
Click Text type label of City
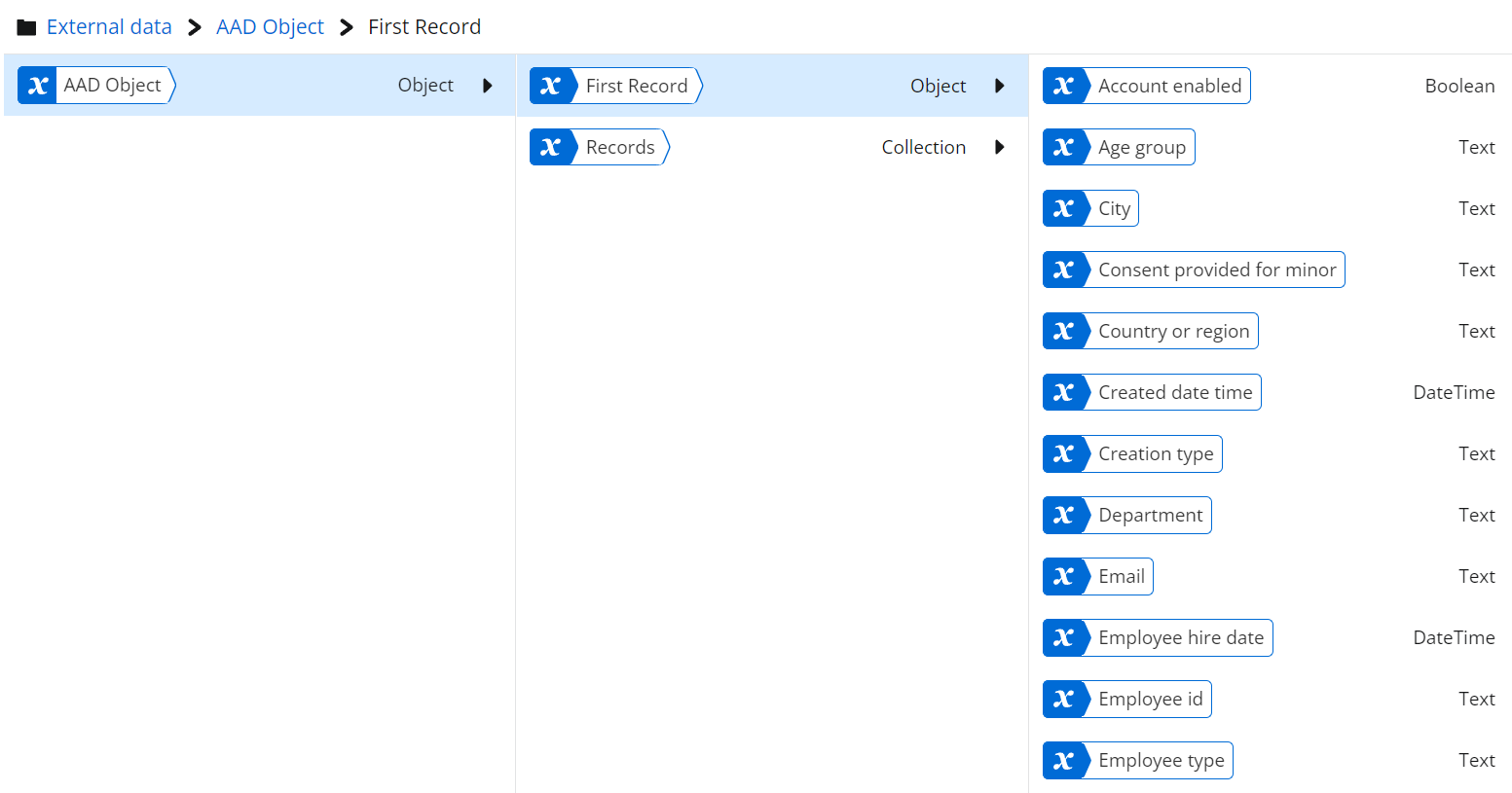coord(1476,208)
